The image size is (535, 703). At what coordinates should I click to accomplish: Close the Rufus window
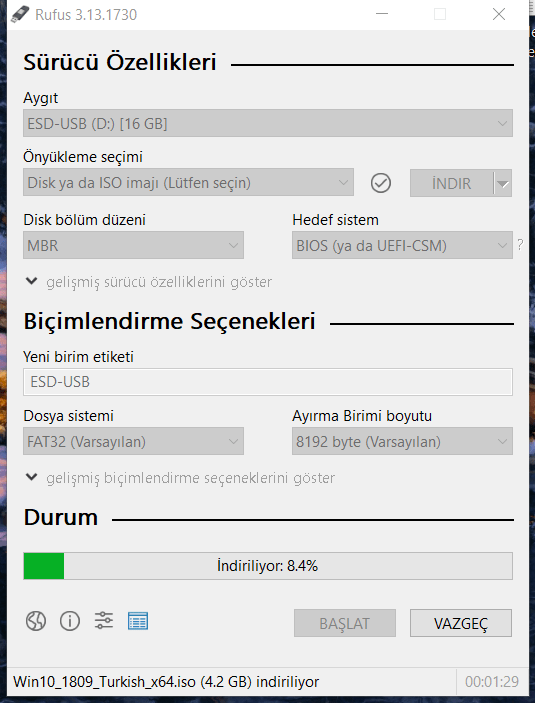click(499, 14)
